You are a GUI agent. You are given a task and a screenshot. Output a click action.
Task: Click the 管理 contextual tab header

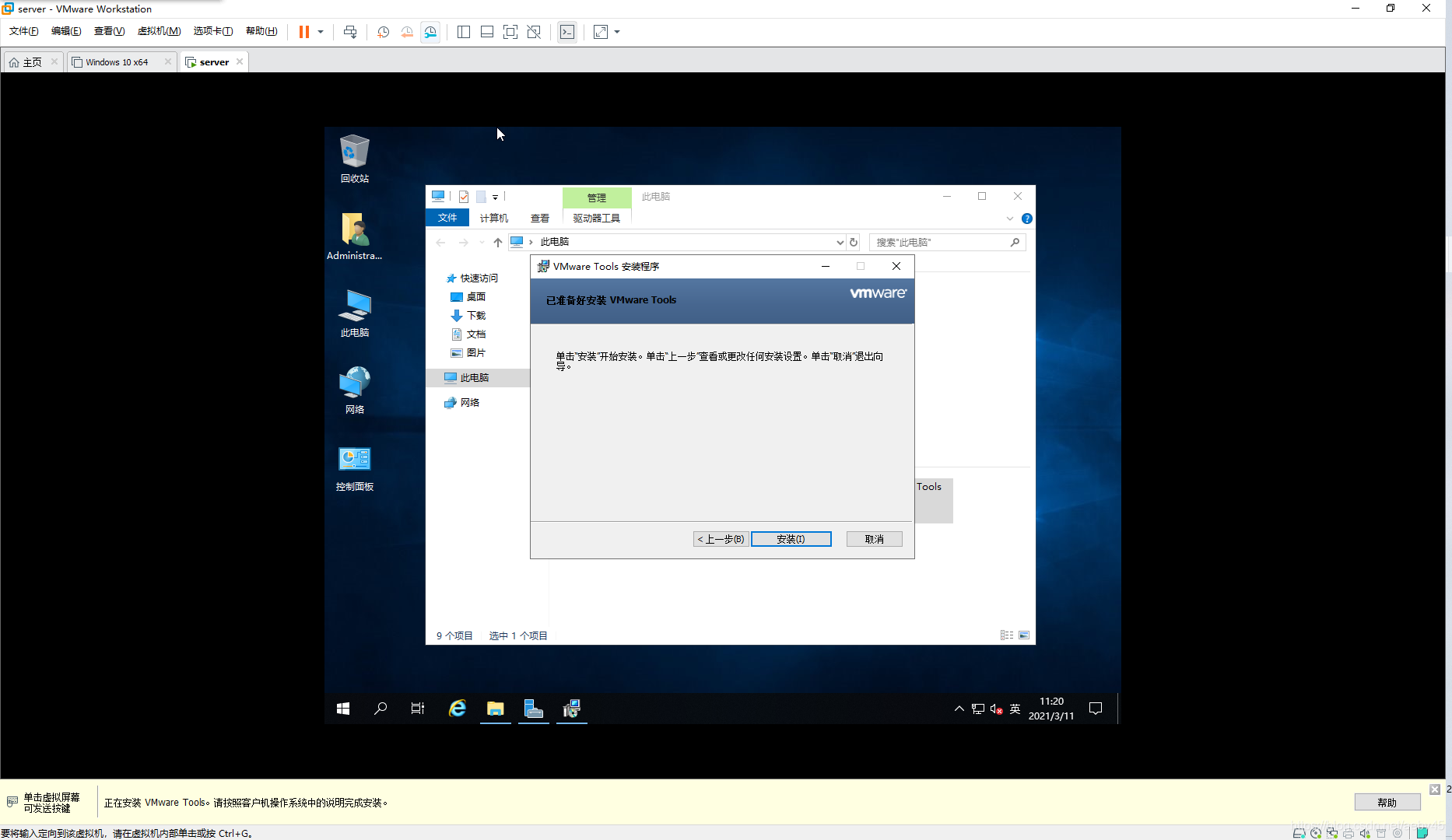pos(597,198)
